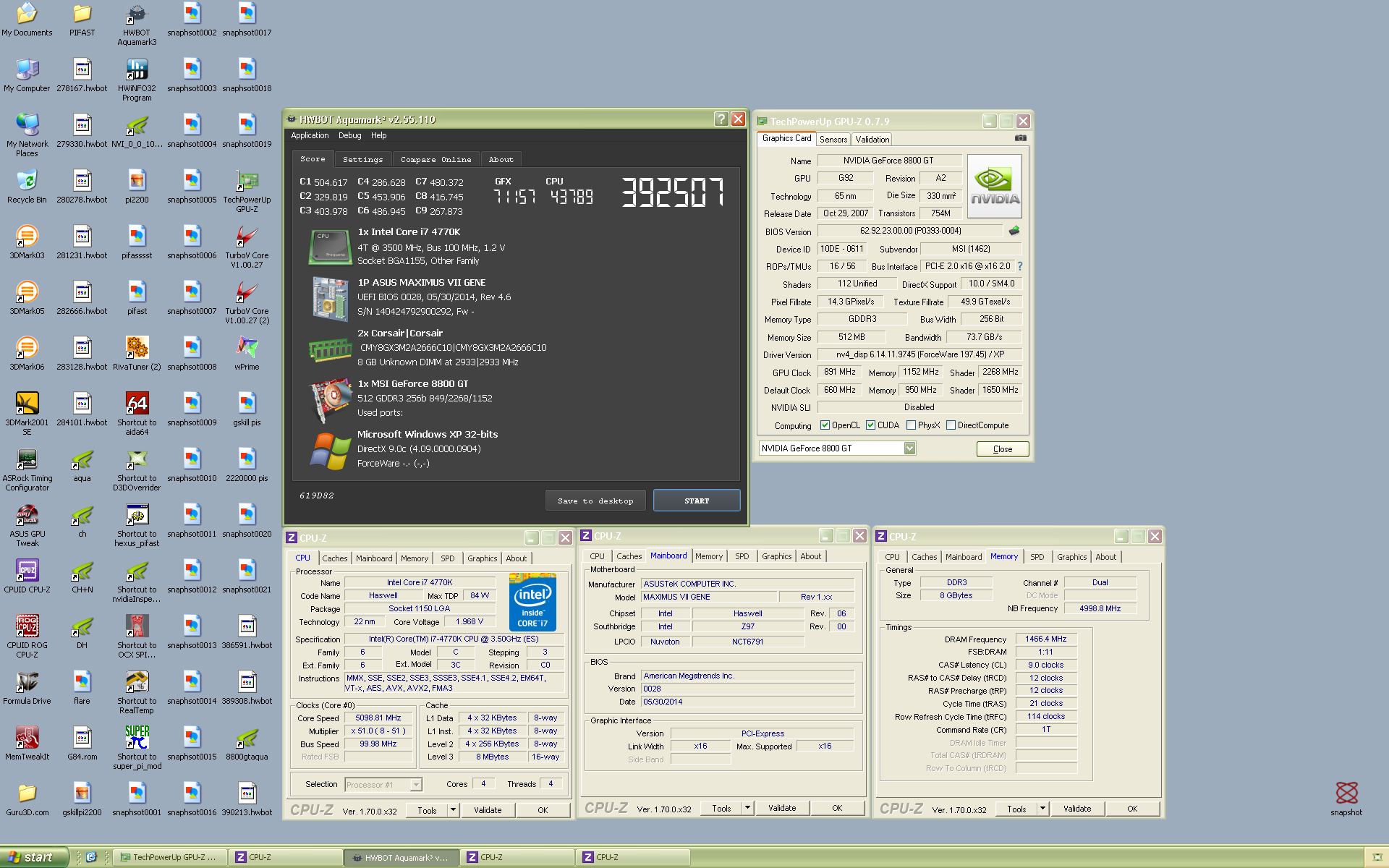Open the ASRock Timing Configurator icon

coord(27,469)
